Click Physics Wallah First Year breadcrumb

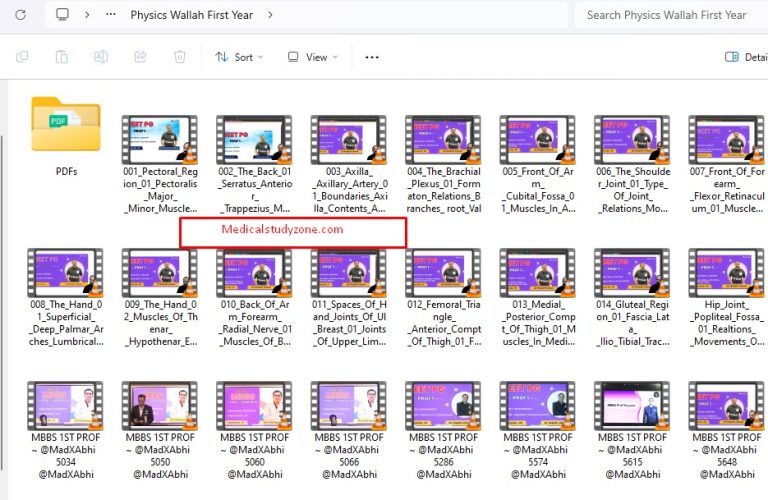tap(191, 15)
